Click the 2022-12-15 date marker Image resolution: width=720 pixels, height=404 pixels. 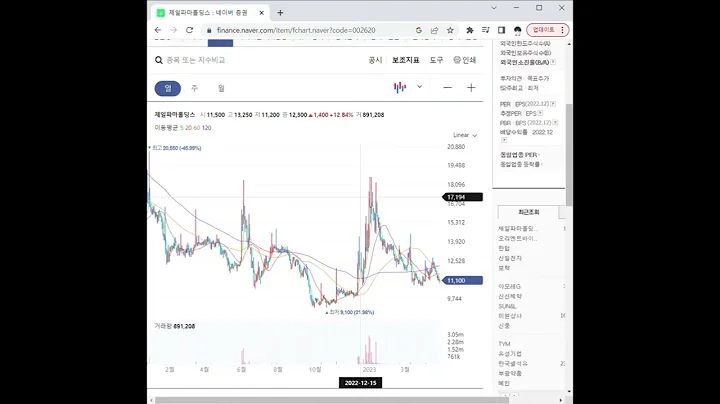pos(360,383)
